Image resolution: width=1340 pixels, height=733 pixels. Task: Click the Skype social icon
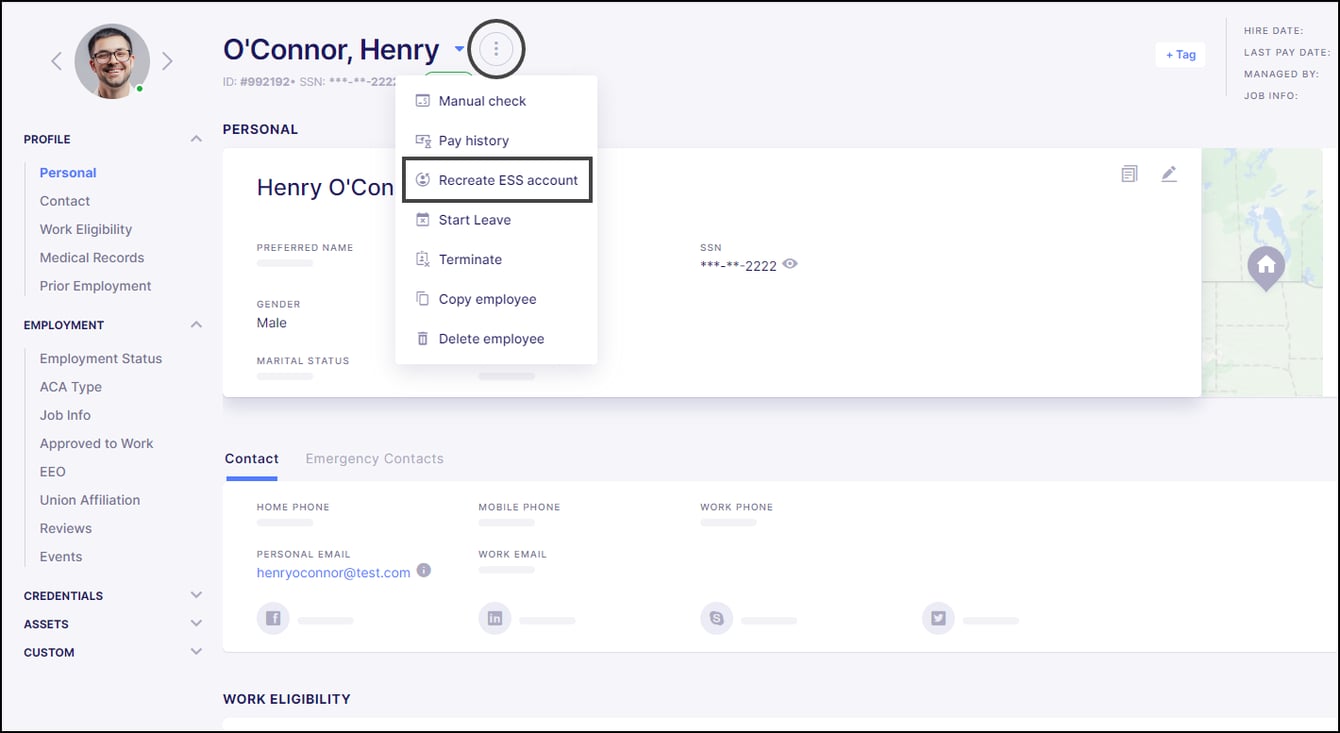(x=716, y=619)
